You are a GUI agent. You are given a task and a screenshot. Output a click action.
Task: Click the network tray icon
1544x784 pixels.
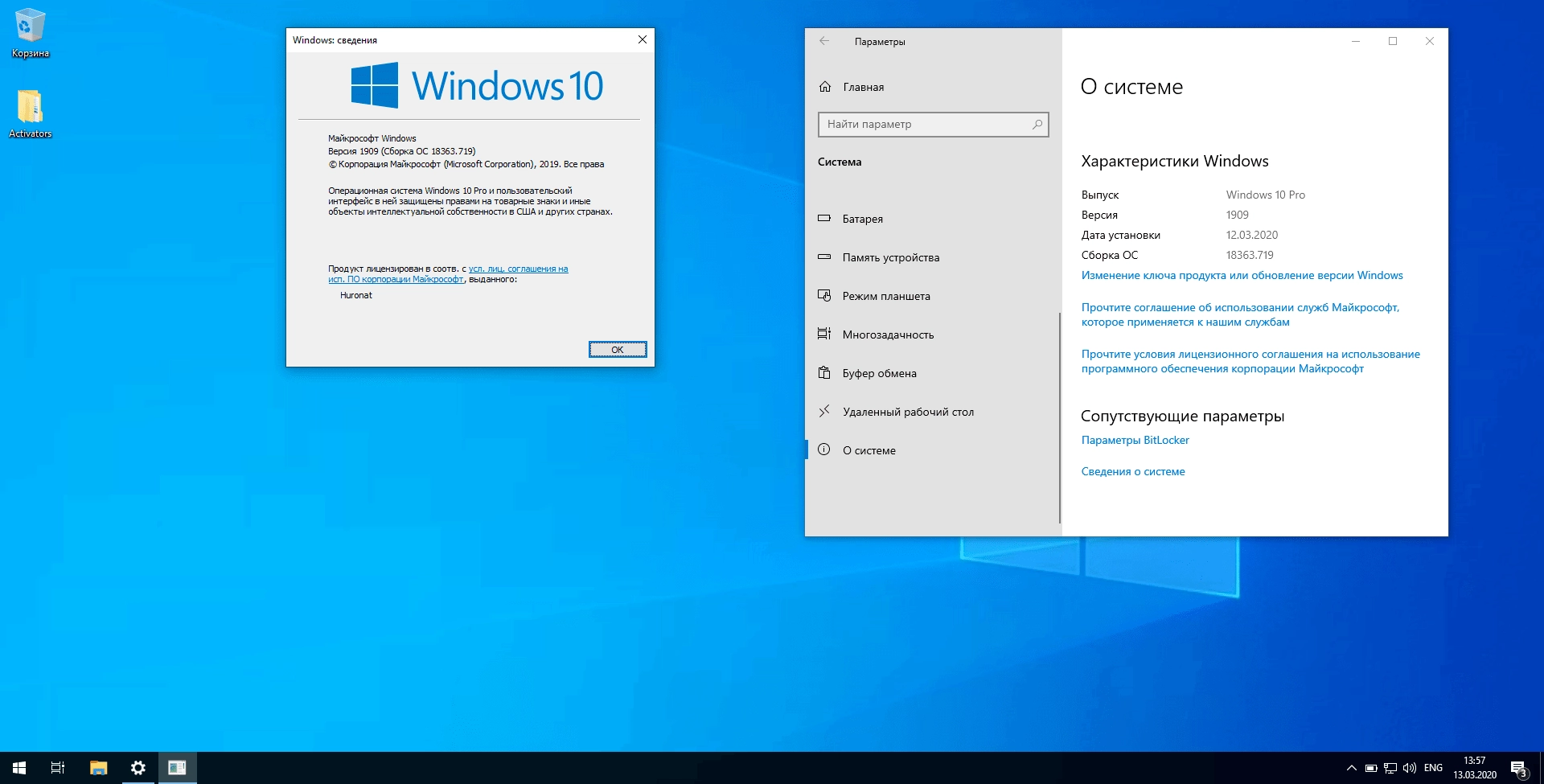click(1390, 768)
